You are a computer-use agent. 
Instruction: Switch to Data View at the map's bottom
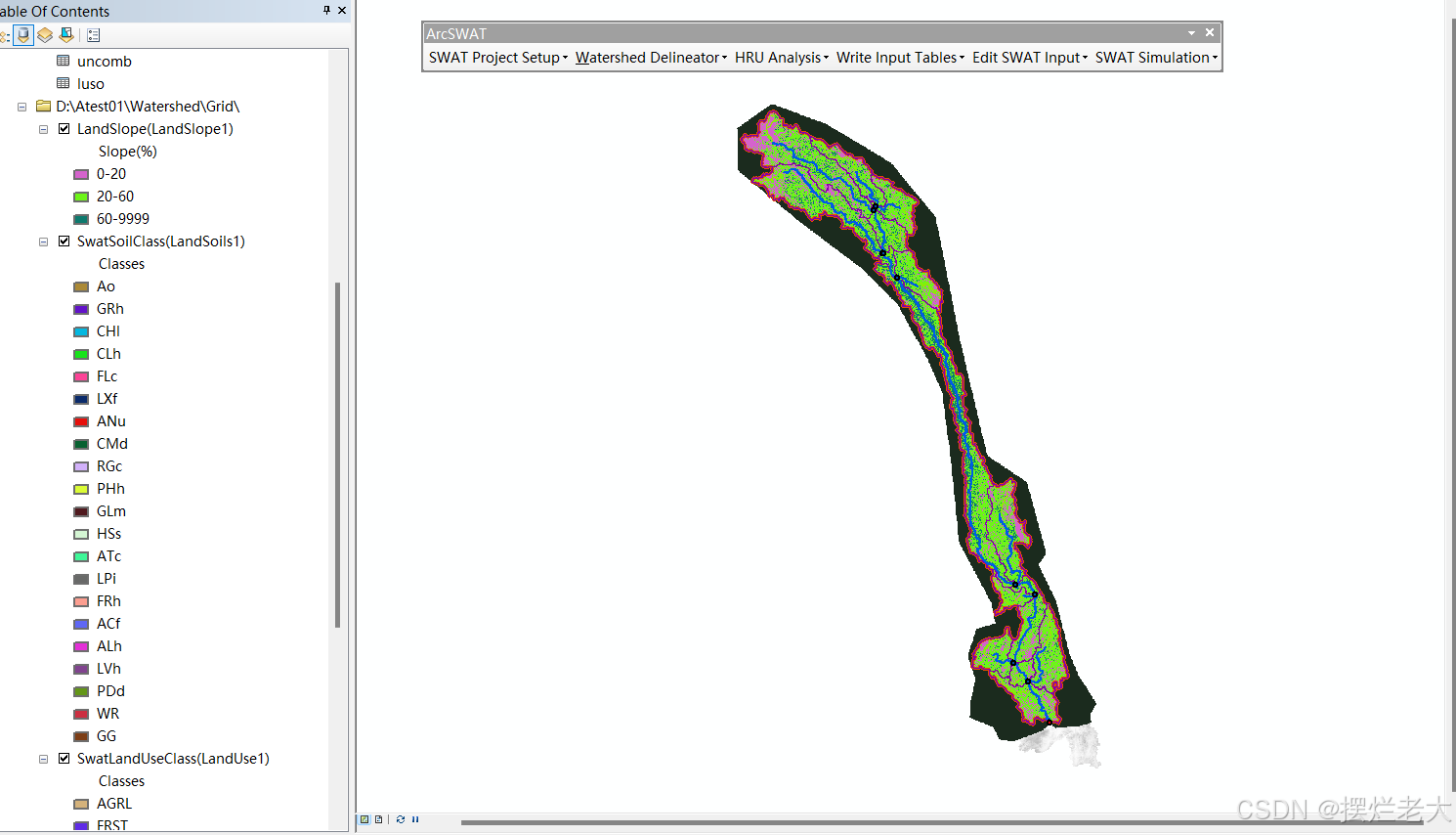(x=364, y=819)
